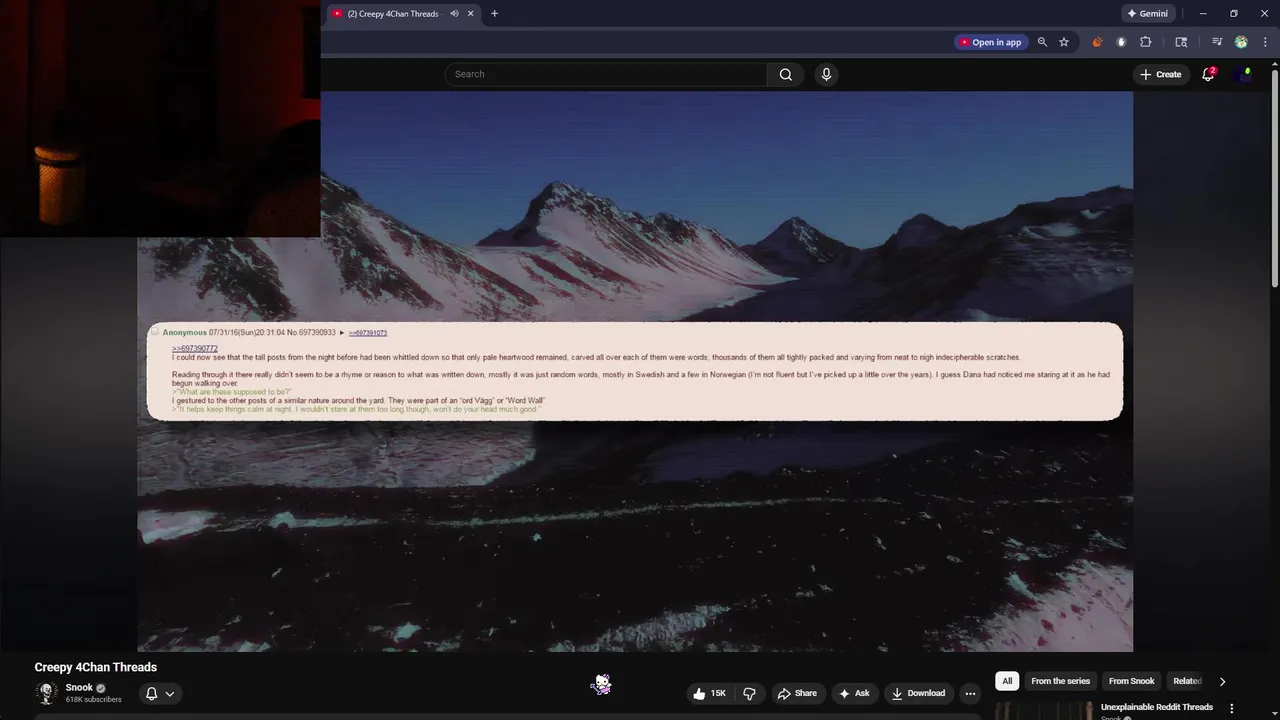This screenshot has width=1280, height=720.
Task: Open the Extensions puzzle menu
Action: (1146, 42)
